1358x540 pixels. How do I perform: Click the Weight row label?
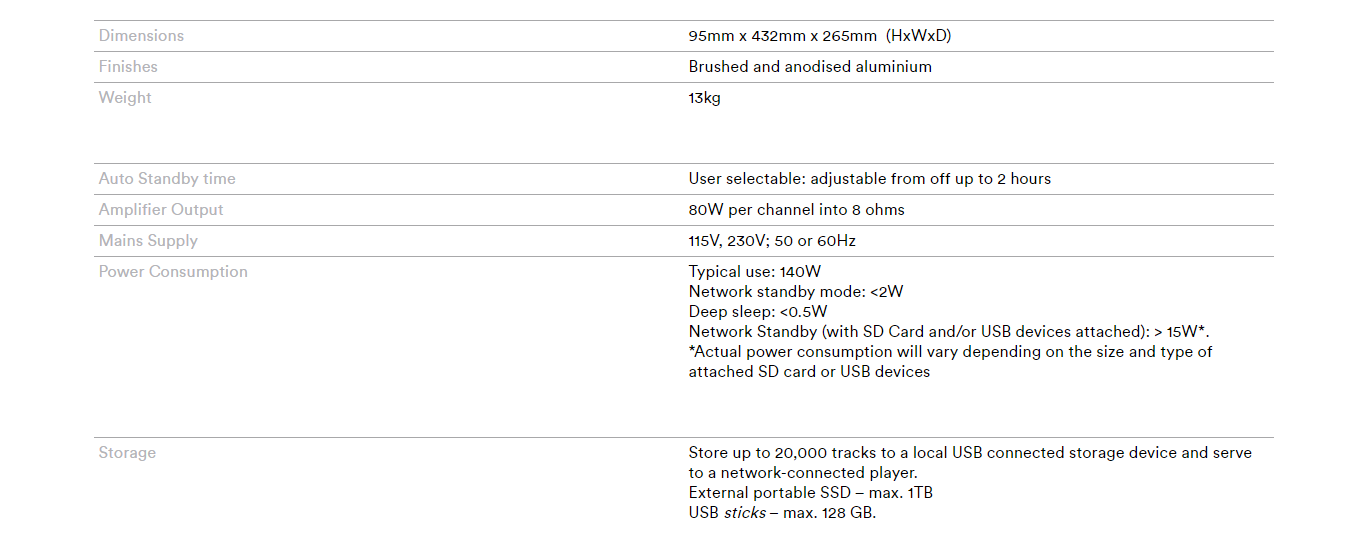click(x=125, y=98)
